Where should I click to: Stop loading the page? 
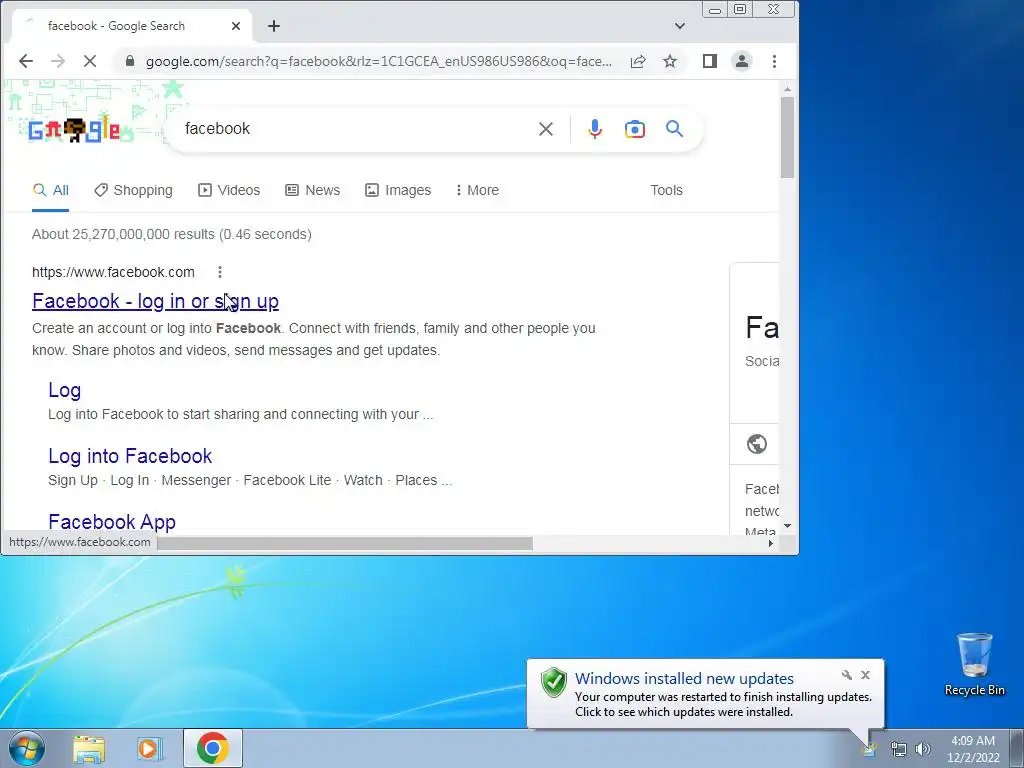tap(90, 61)
